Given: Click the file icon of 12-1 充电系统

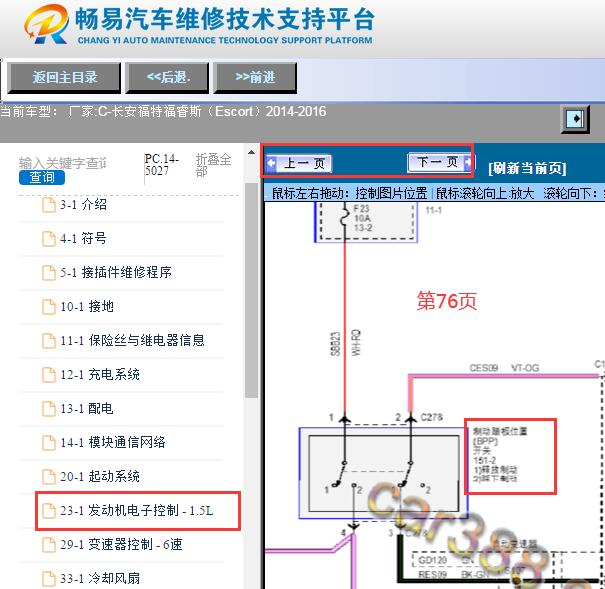Looking at the screenshot, I should tap(49, 375).
